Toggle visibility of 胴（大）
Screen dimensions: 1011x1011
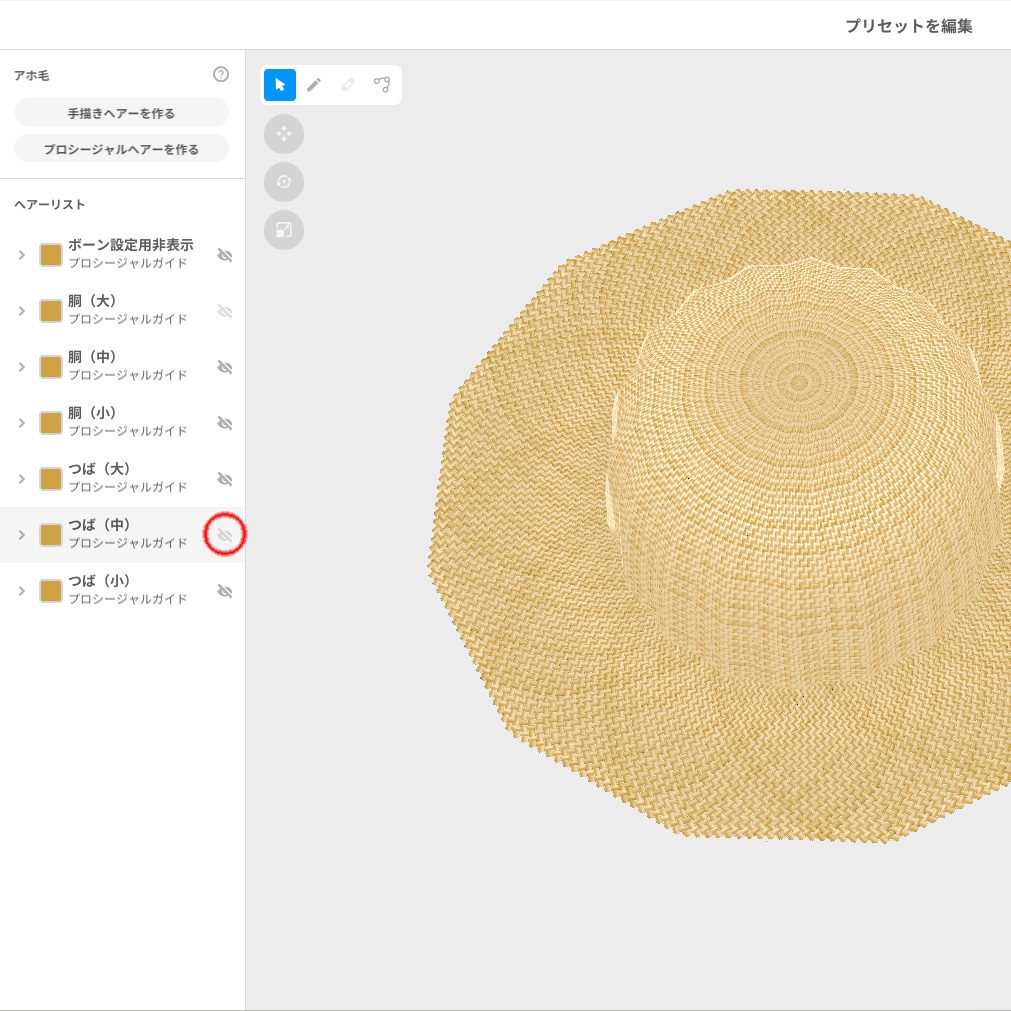[225, 311]
